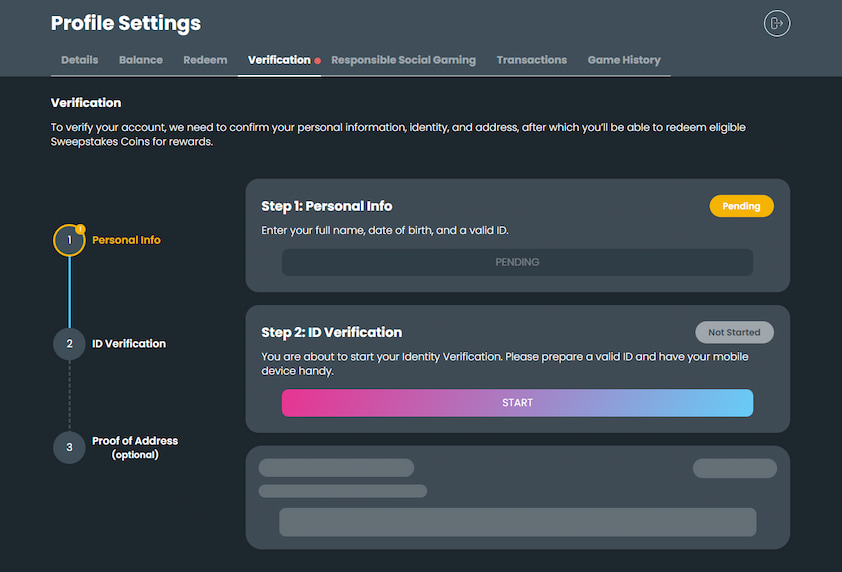The width and height of the screenshot is (842, 572).
Task: Click step 3 circle in the stepper
Action: point(69,447)
